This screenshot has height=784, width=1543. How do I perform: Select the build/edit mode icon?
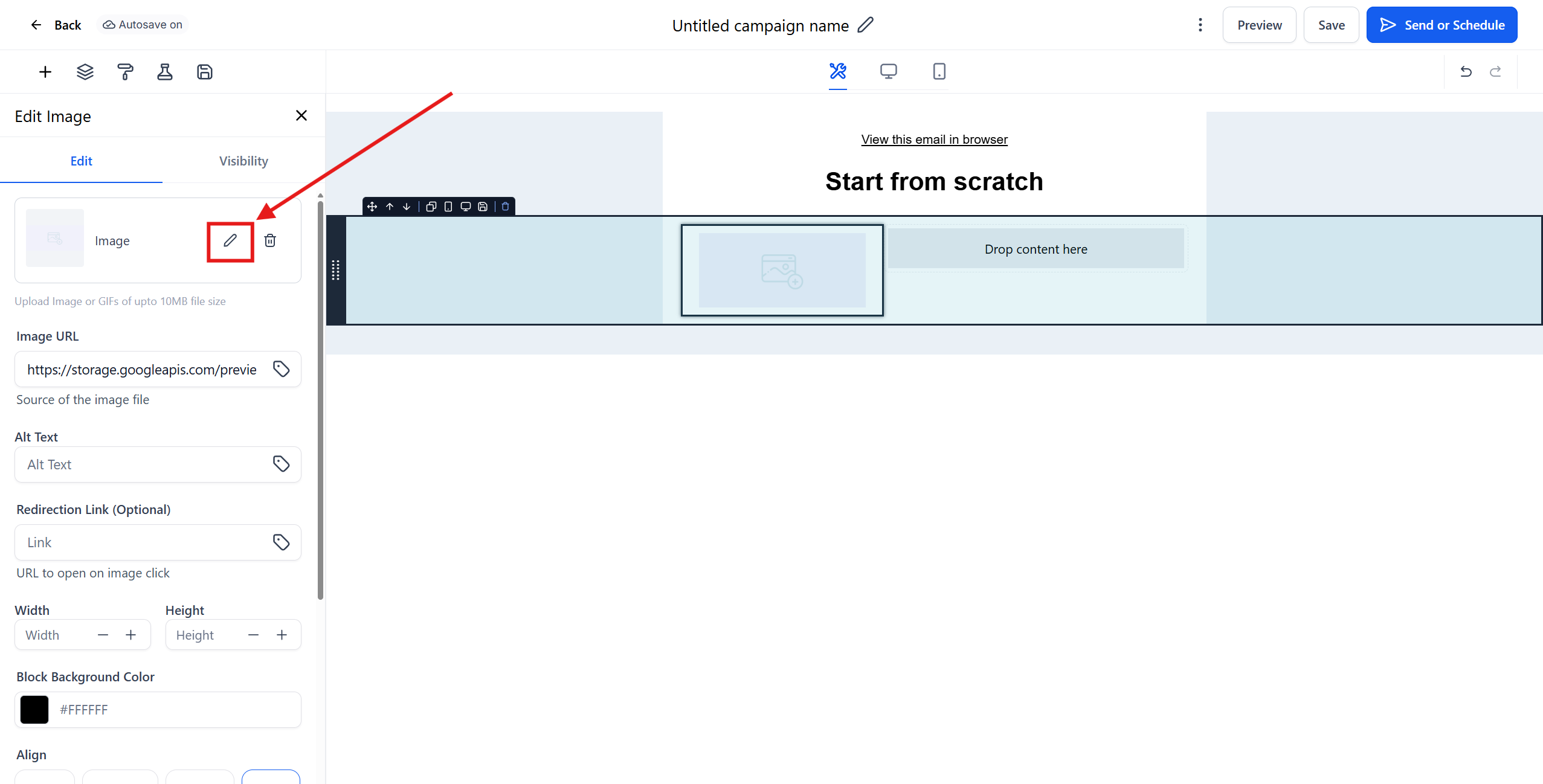coord(837,71)
